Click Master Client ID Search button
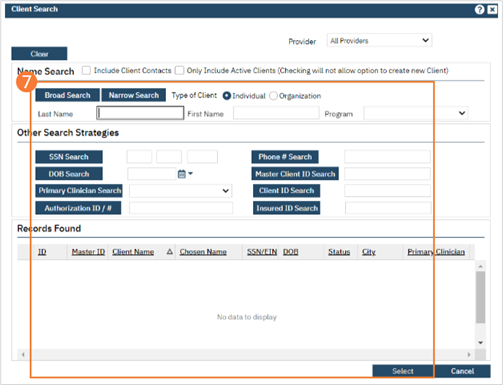Screen dimensions: 503x385 pos(295,174)
